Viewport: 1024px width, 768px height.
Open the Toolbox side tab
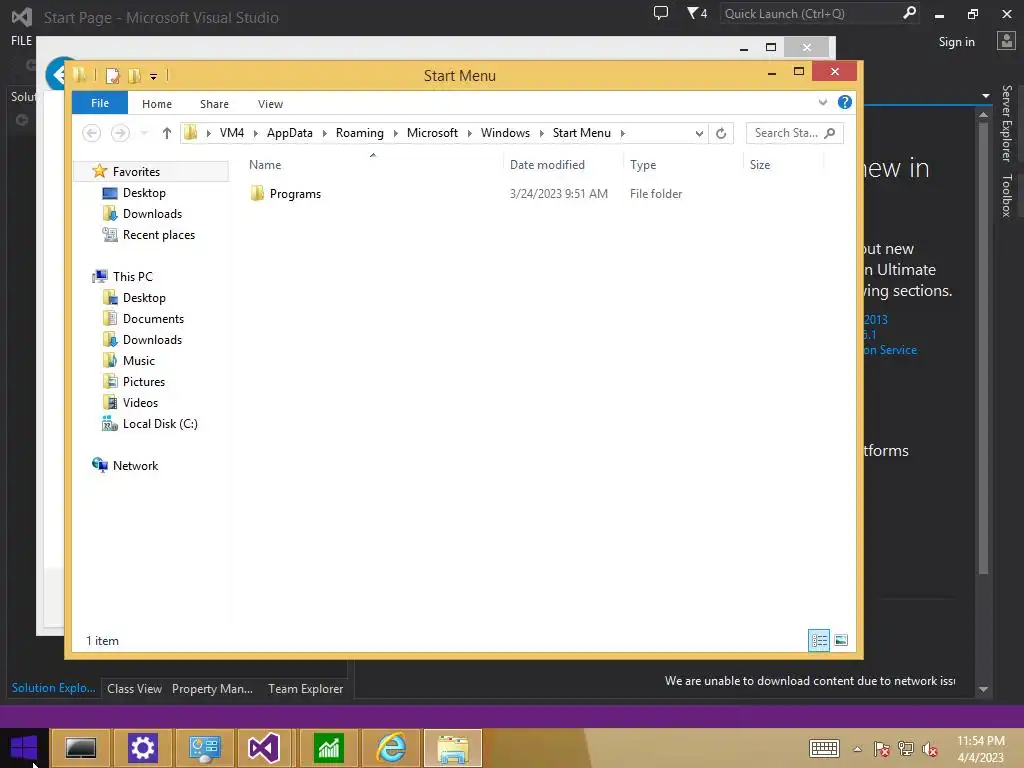[1007, 195]
